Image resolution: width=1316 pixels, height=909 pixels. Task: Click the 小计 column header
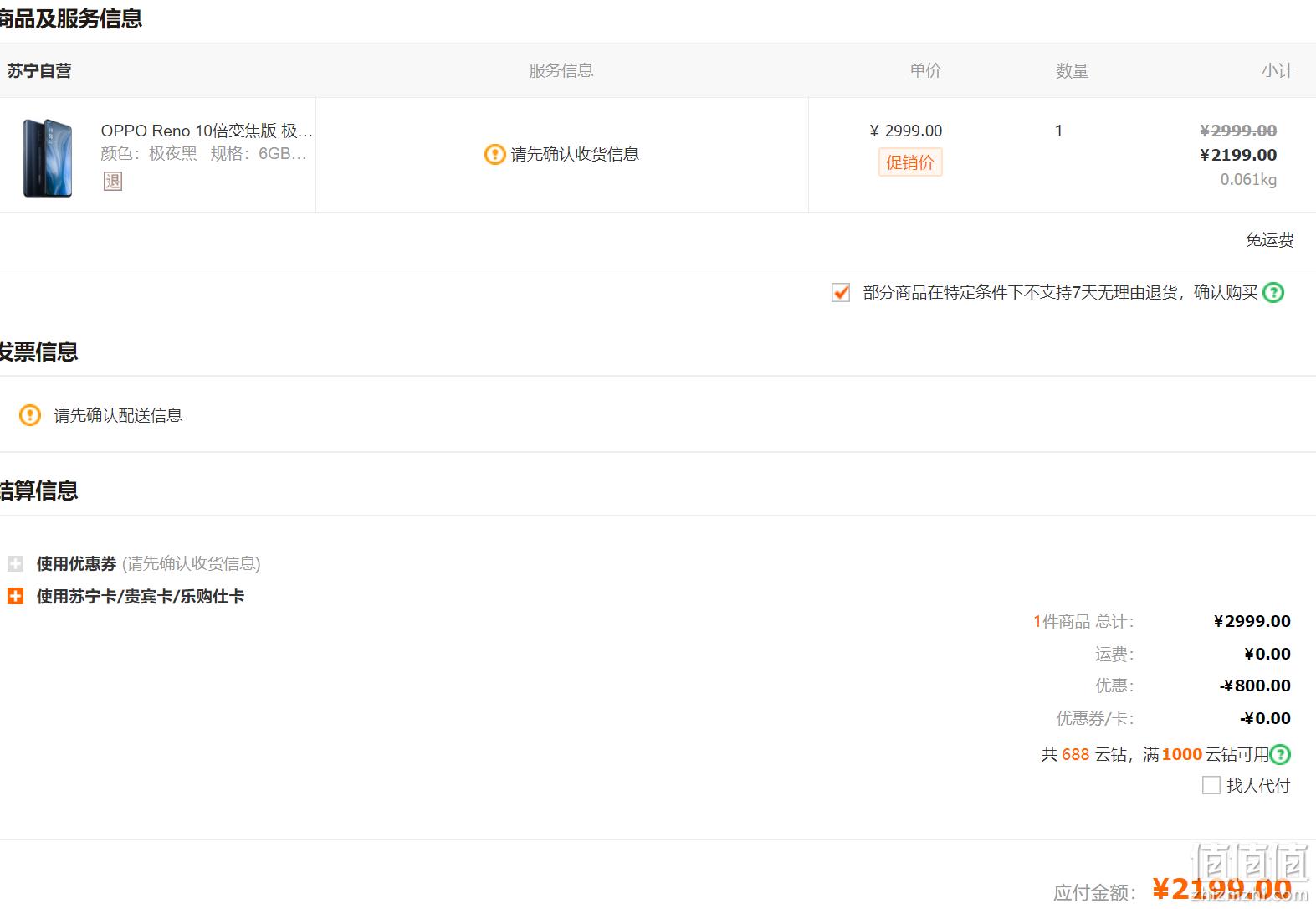point(1278,71)
